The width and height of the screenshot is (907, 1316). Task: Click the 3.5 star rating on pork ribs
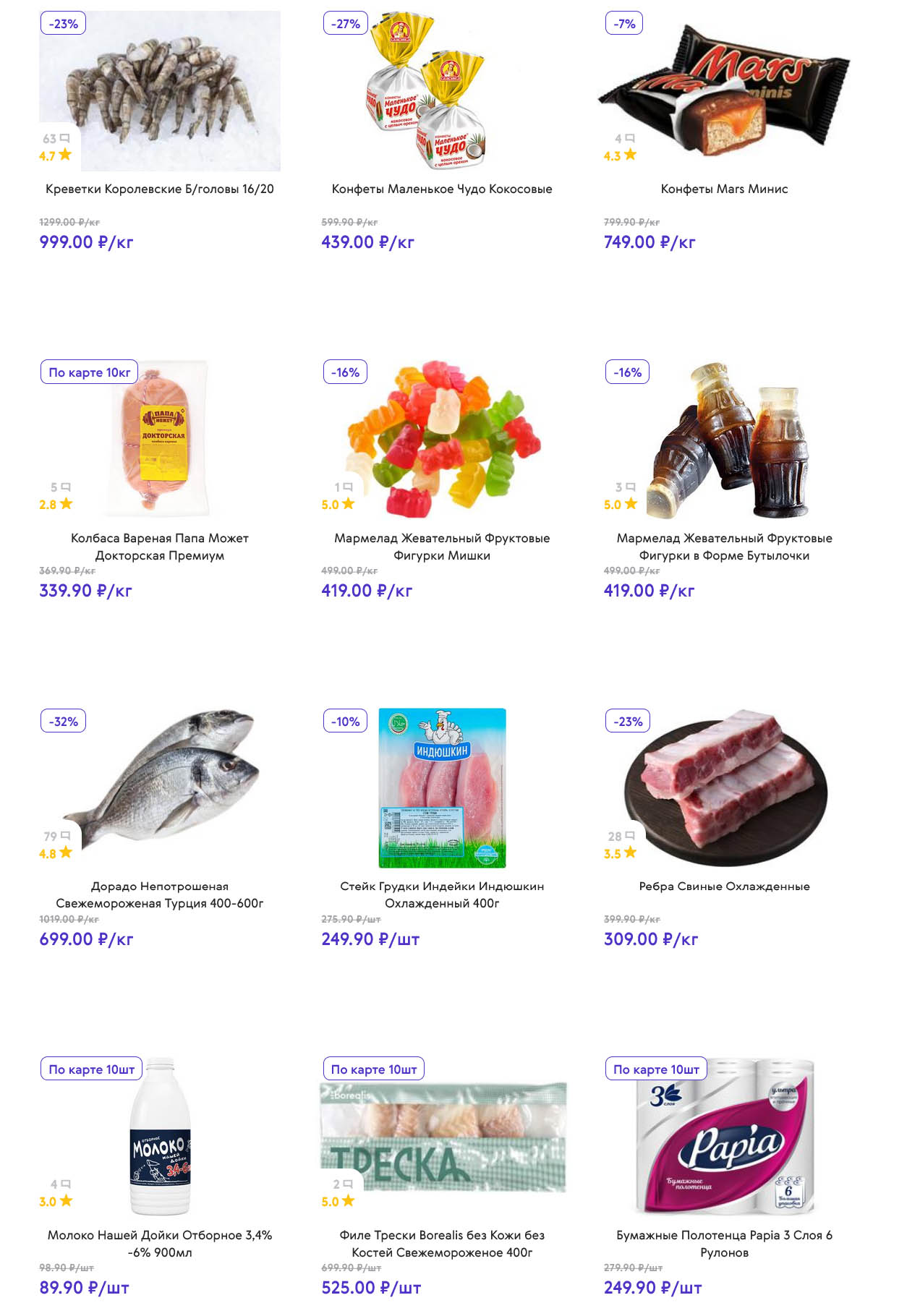pos(621,853)
